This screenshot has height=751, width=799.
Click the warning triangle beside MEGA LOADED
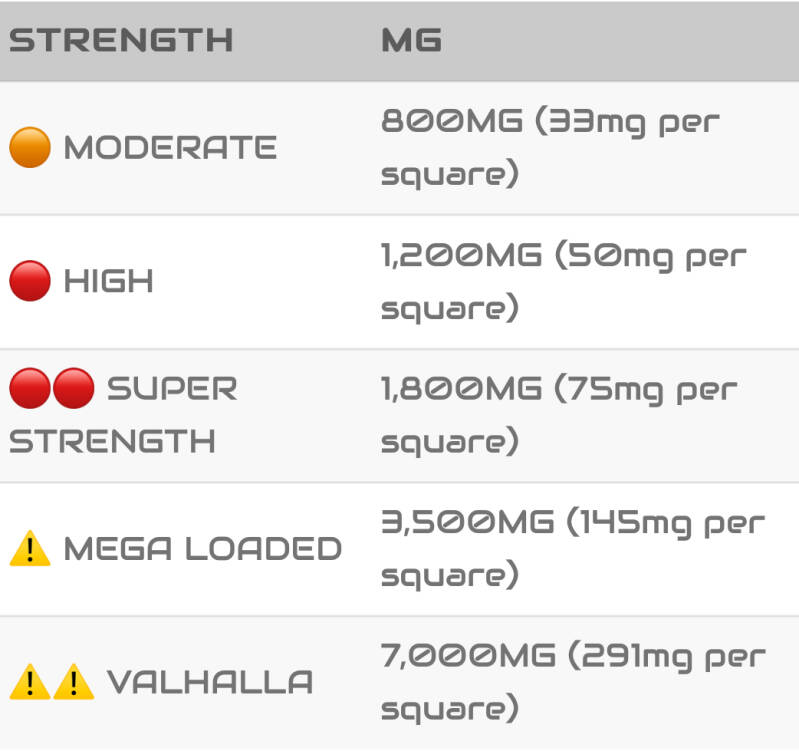[30, 548]
